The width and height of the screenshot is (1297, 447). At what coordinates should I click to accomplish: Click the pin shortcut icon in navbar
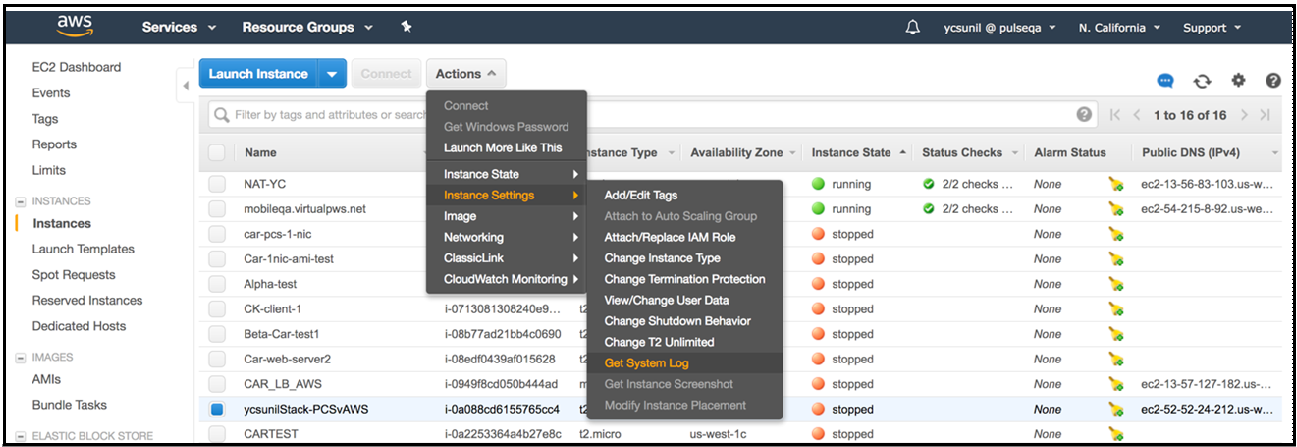click(406, 27)
